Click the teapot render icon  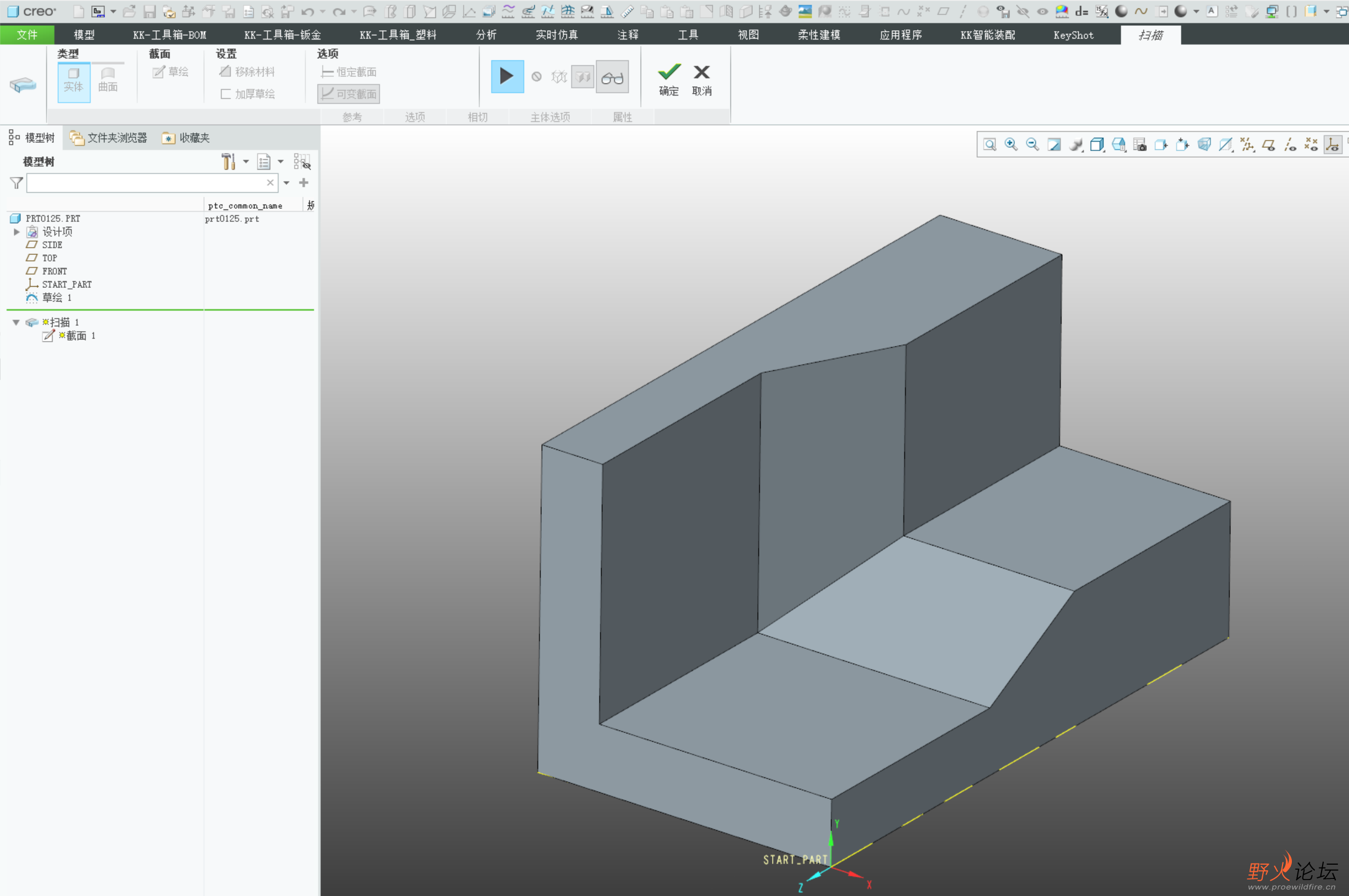(x=785, y=12)
